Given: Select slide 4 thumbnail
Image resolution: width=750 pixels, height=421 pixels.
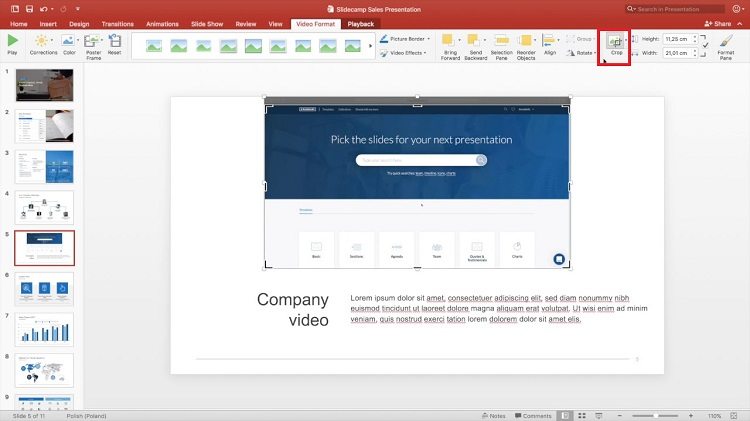Looking at the screenshot, I should coord(44,208).
